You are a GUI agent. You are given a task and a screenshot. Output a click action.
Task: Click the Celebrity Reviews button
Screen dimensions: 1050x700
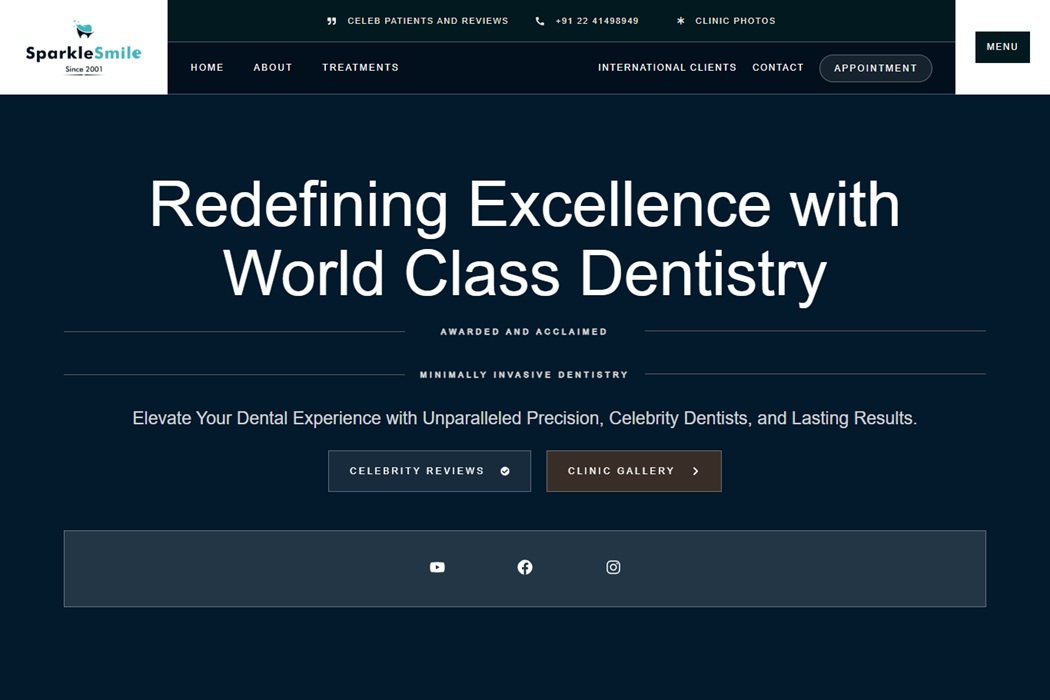tap(417, 471)
